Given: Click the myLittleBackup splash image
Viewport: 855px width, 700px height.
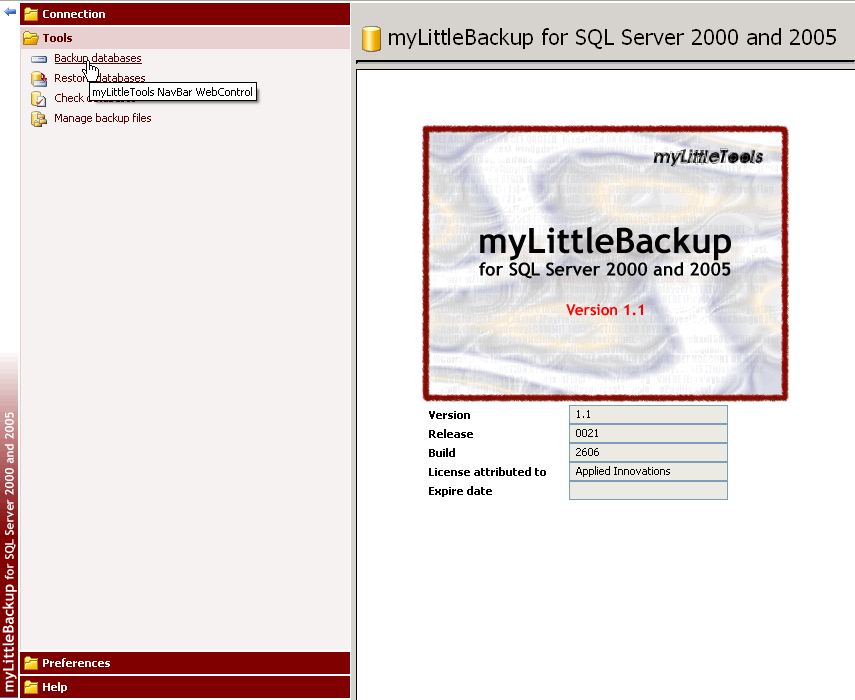Looking at the screenshot, I should click(x=605, y=263).
